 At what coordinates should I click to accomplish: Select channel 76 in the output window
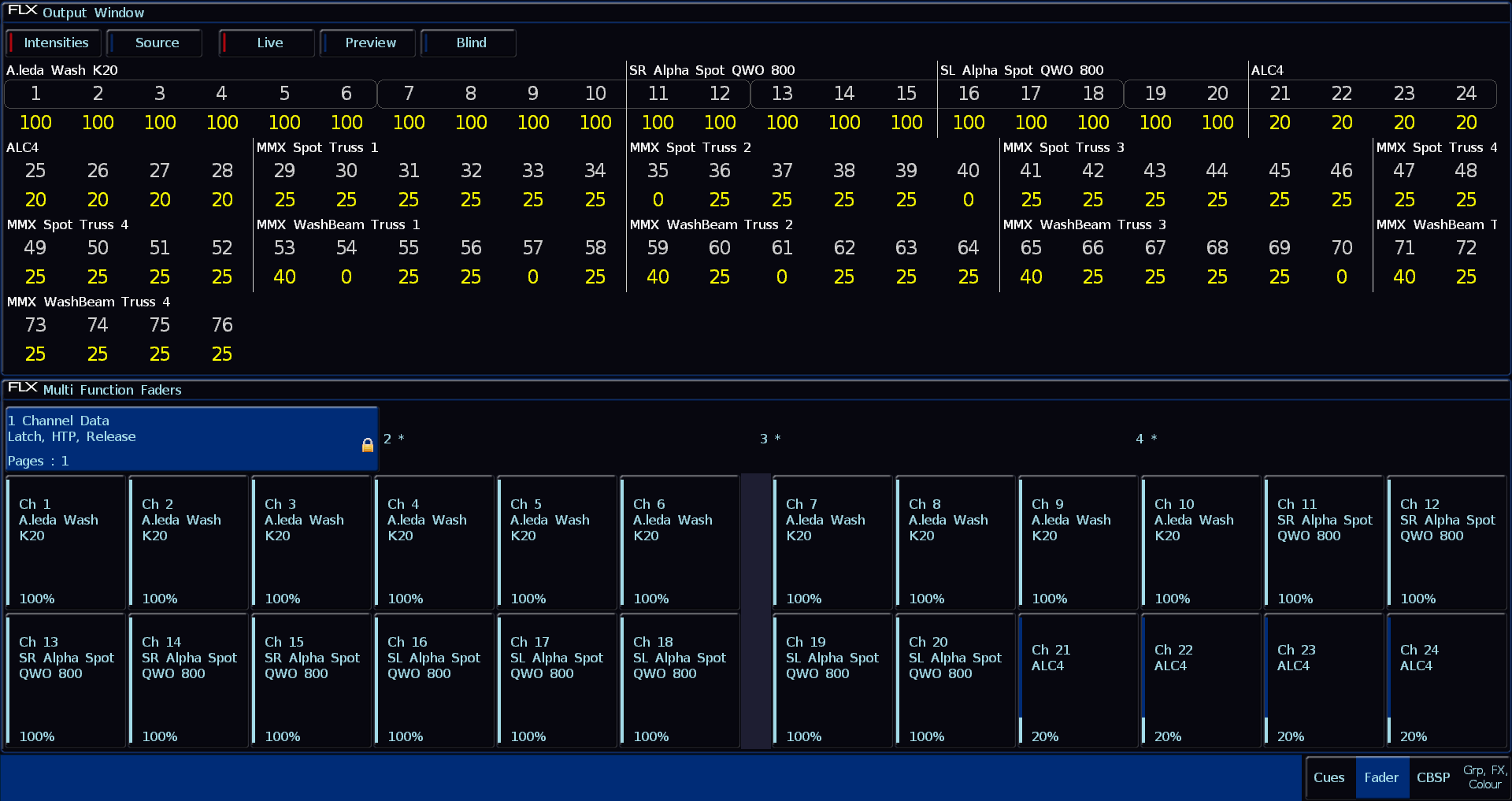click(222, 325)
